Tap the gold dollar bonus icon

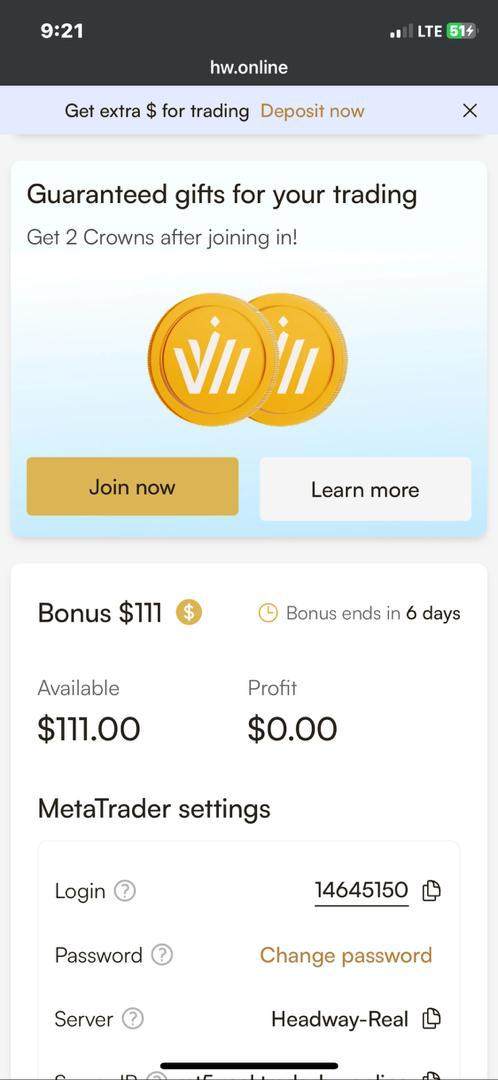point(189,612)
